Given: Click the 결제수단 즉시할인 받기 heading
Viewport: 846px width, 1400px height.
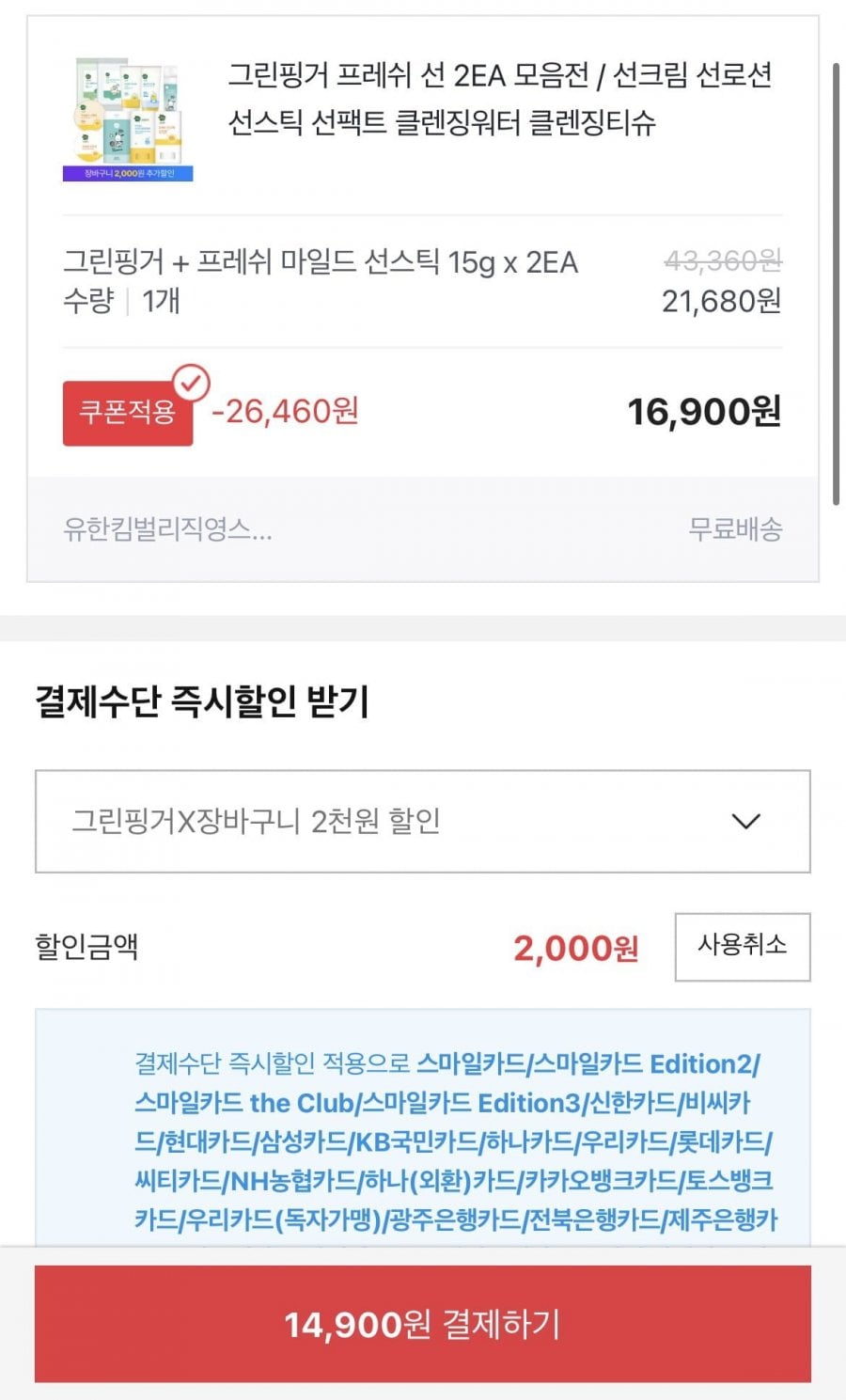Looking at the screenshot, I should tap(202, 701).
